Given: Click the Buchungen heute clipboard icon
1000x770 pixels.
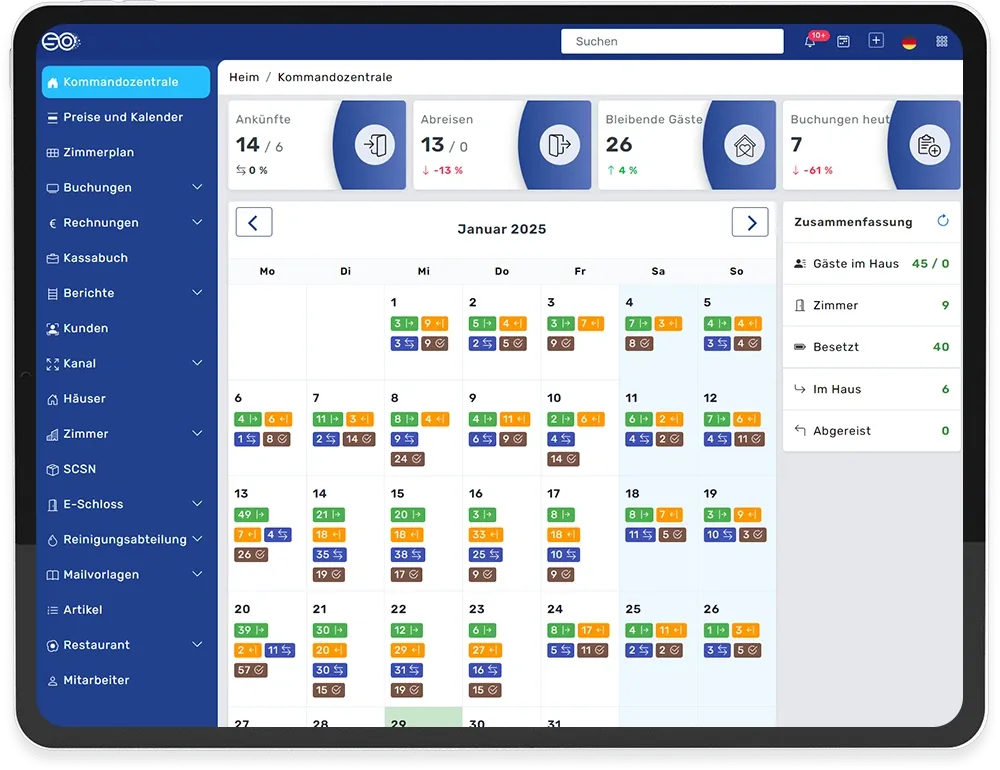Looking at the screenshot, I should 929,145.
